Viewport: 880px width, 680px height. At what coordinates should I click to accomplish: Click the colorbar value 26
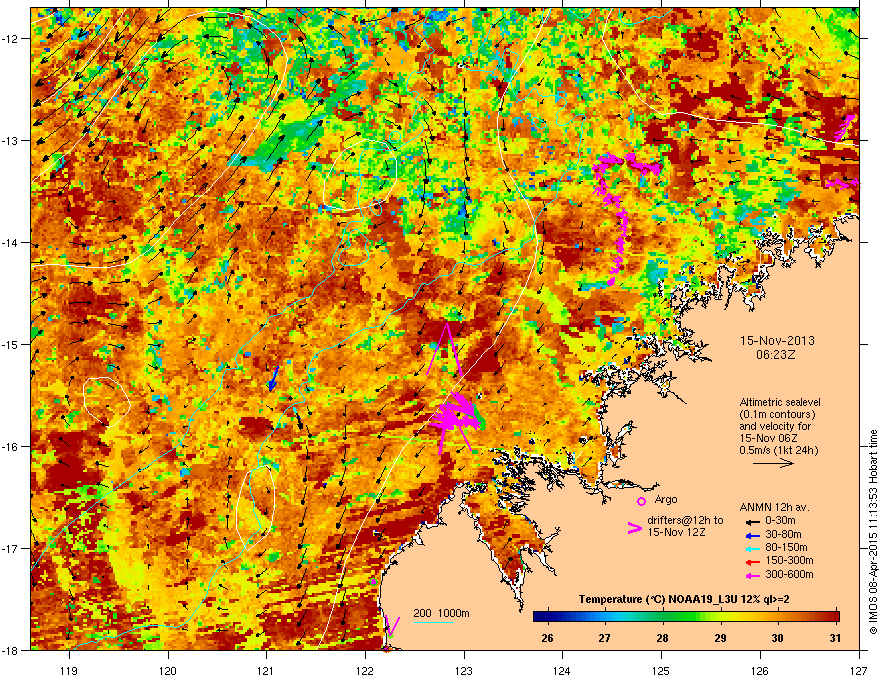tap(547, 637)
